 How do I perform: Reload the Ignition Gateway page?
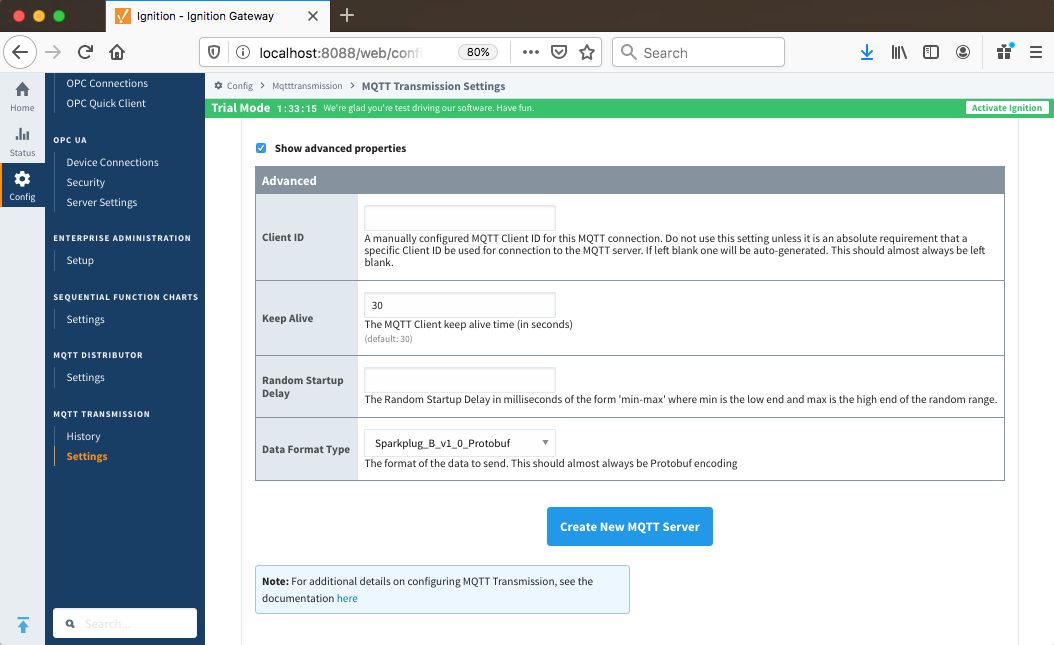[85, 52]
